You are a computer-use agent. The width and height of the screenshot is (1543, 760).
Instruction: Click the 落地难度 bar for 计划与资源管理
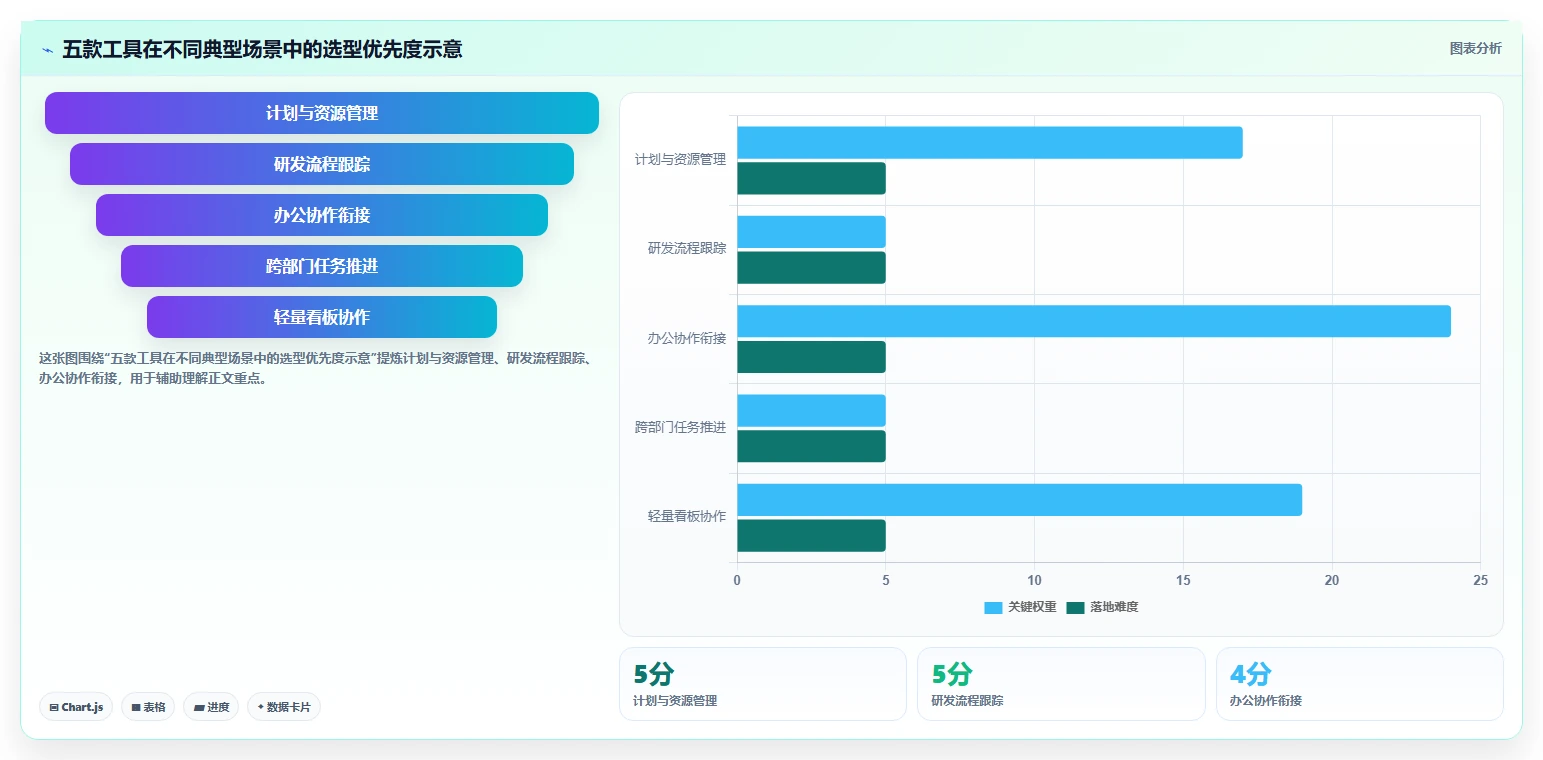tap(812, 178)
